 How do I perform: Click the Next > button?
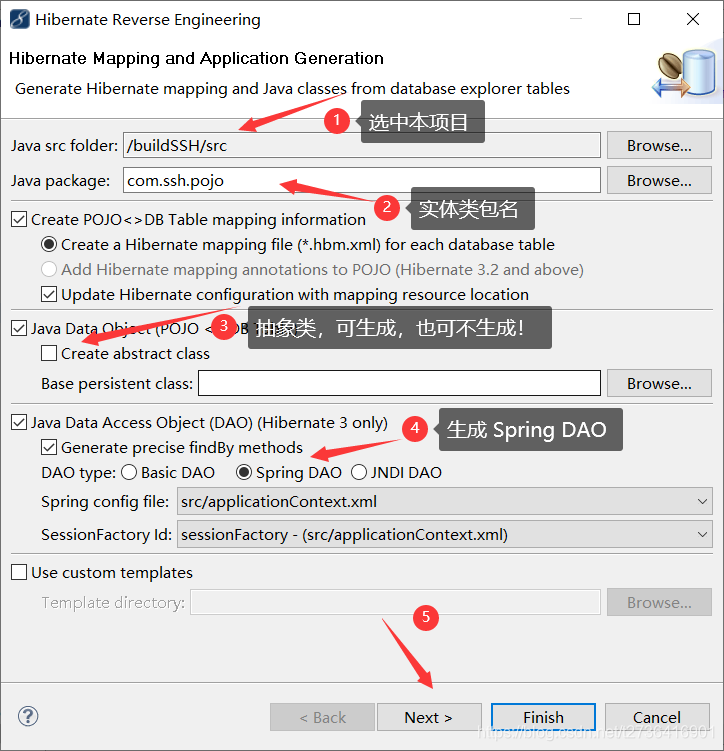point(429,717)
